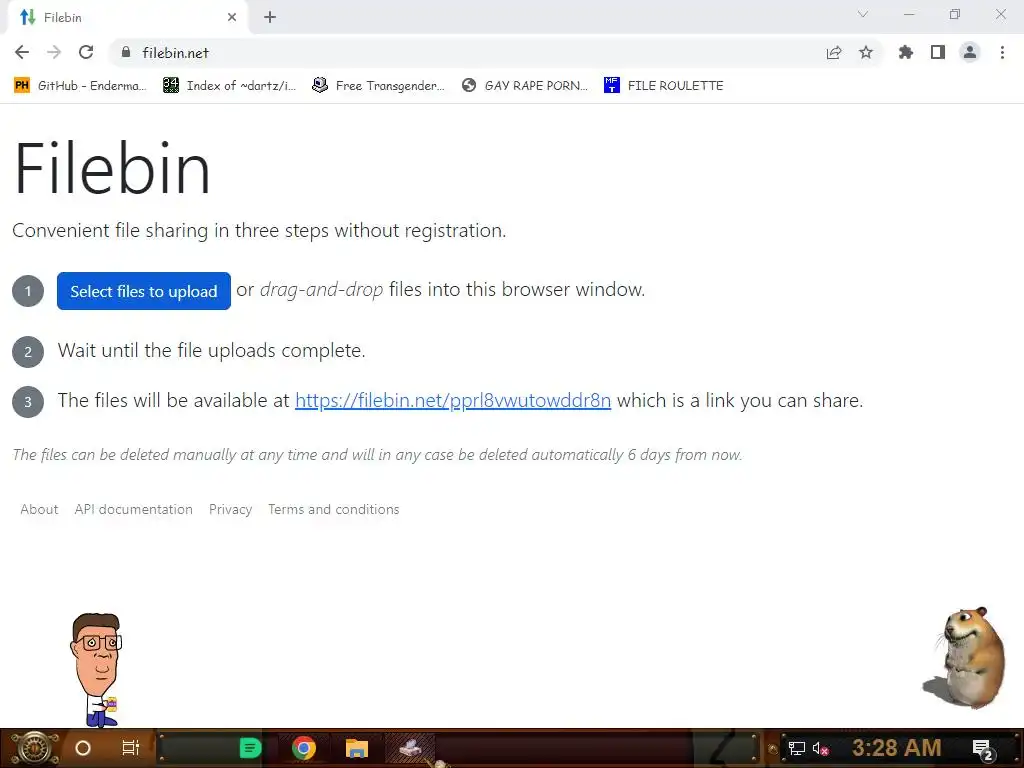This screenshot has width=1024, height=768.
Task: Click the 'Wait until the file uploads complete.' text
Action: pos(212,351)
